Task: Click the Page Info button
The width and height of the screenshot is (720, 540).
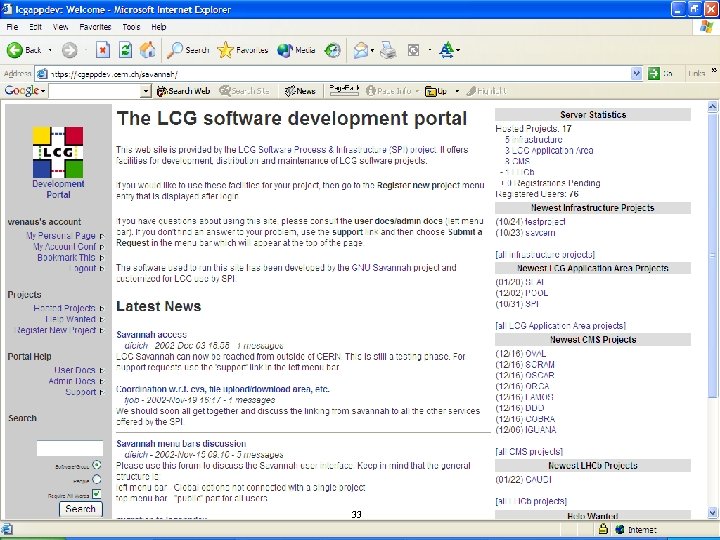Action: pyautogui.click(x=388, y=91)
